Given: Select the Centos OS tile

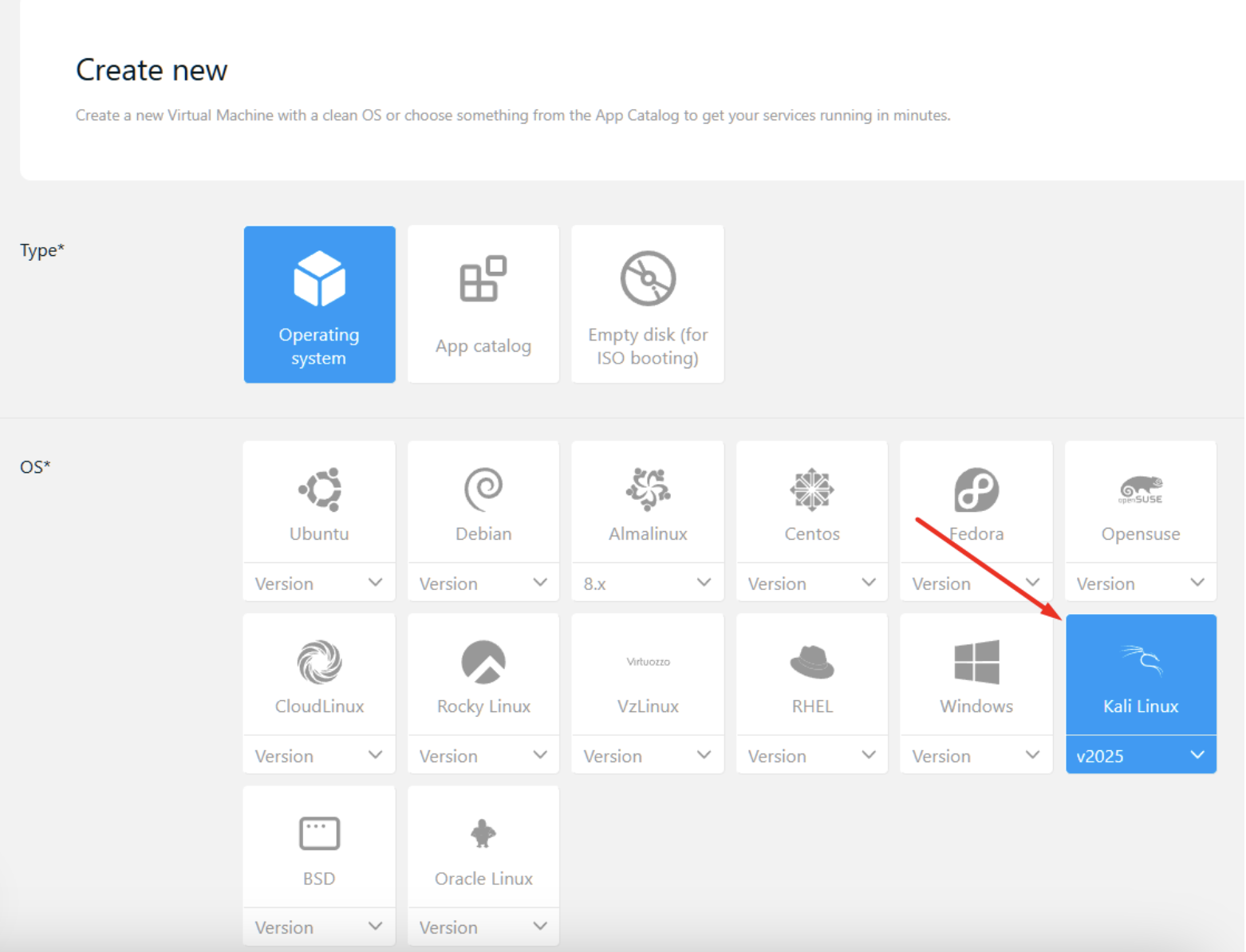Looking at the screenshot, I should pos(812,502).
